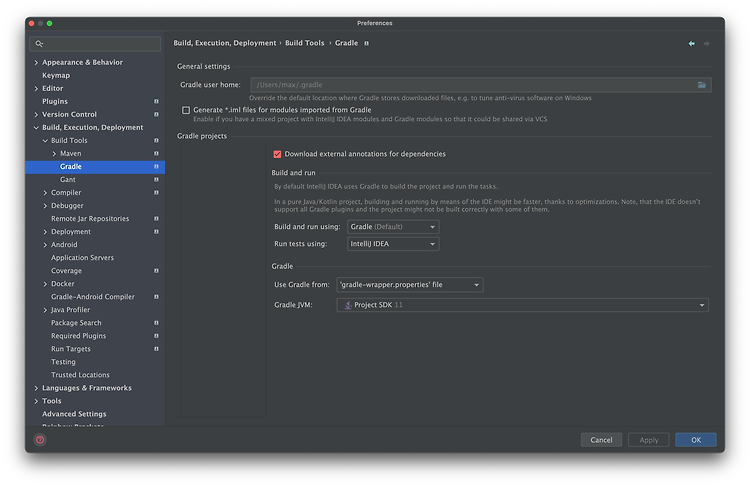Collapse Build, Execution, Deployment section
Image resolution: width=750 pixels, height=486 pixels.
[36, 128]
